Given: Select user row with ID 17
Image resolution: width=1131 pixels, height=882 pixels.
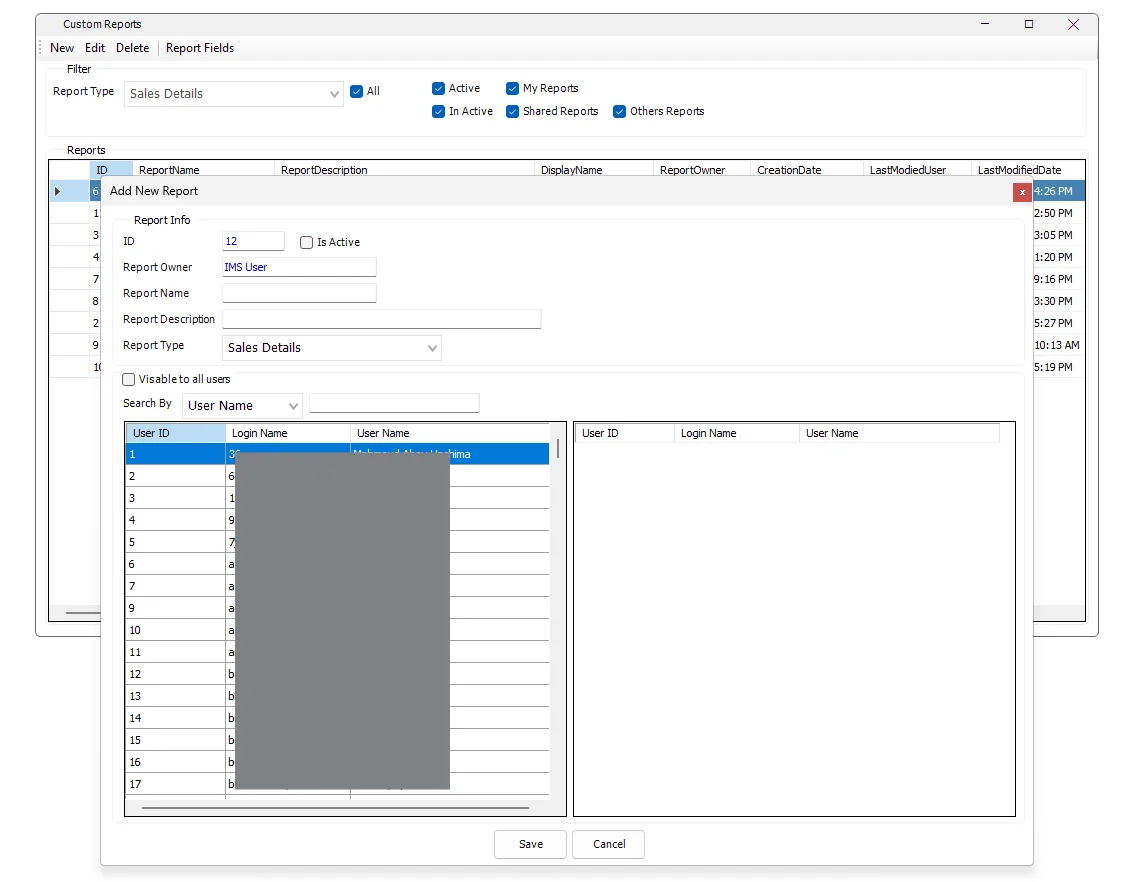Looking at the screenshot, I should click(338, 784).
